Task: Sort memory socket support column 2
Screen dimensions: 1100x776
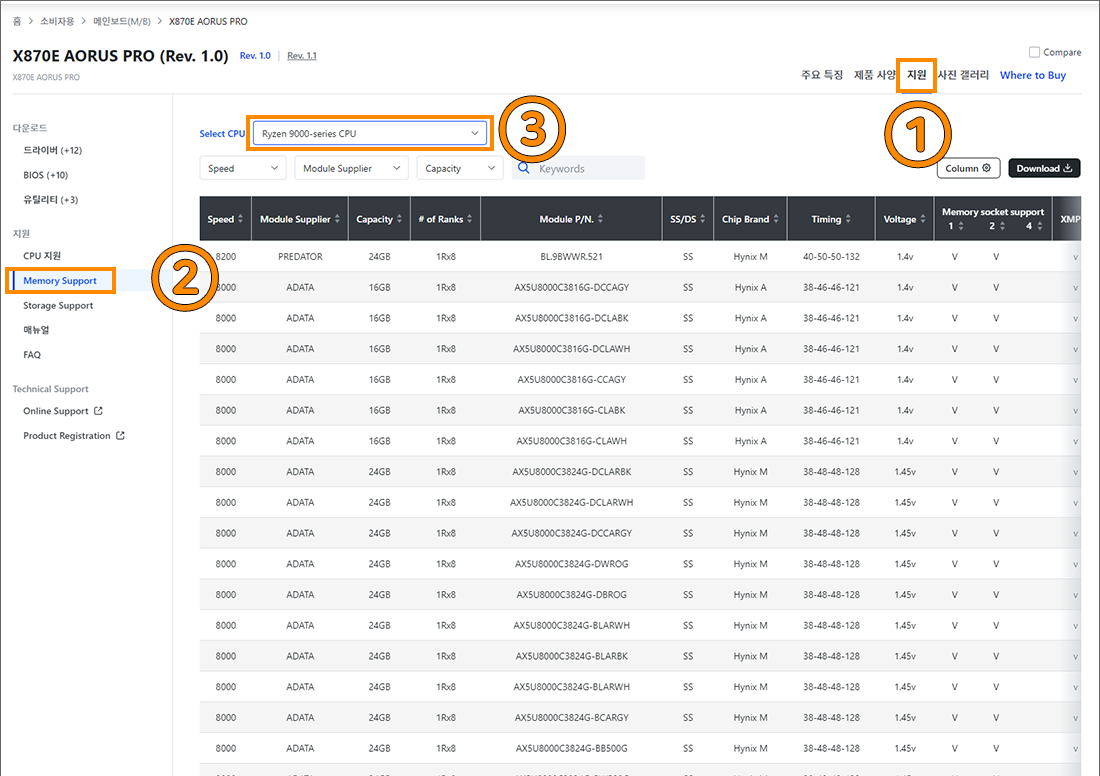Action: click(1002, 226)
